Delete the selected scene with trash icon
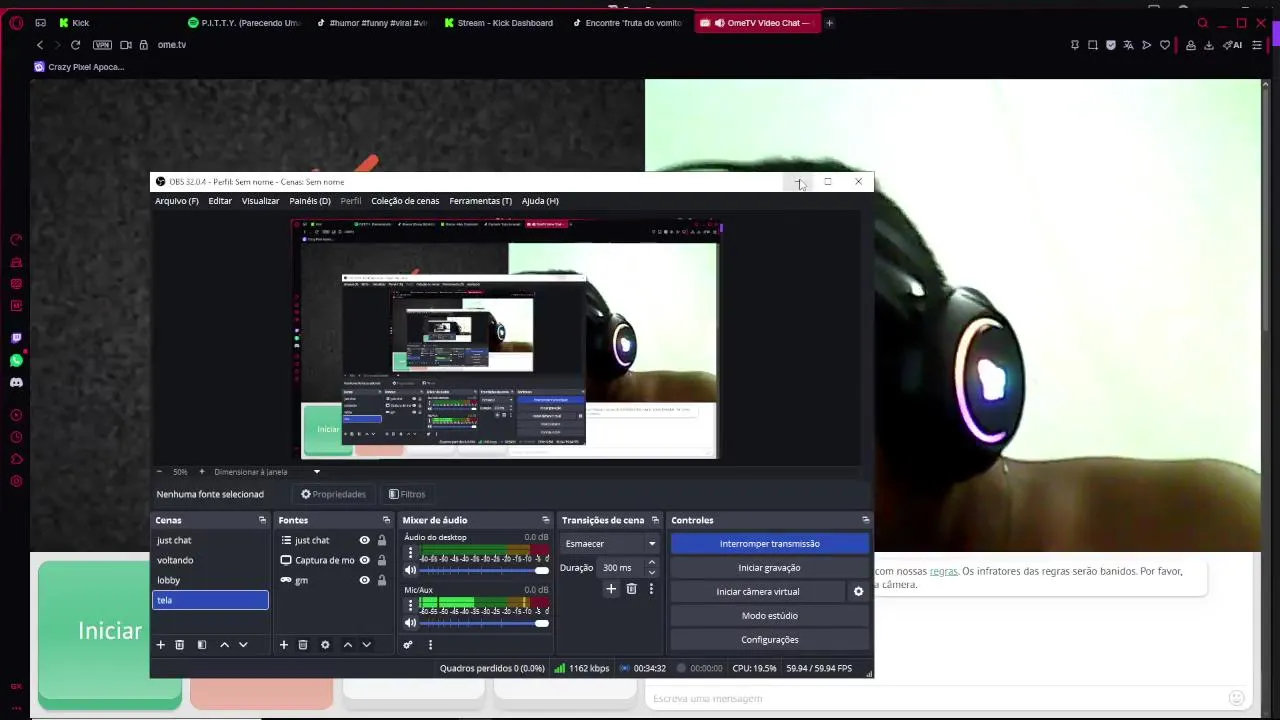 [180, 645]
